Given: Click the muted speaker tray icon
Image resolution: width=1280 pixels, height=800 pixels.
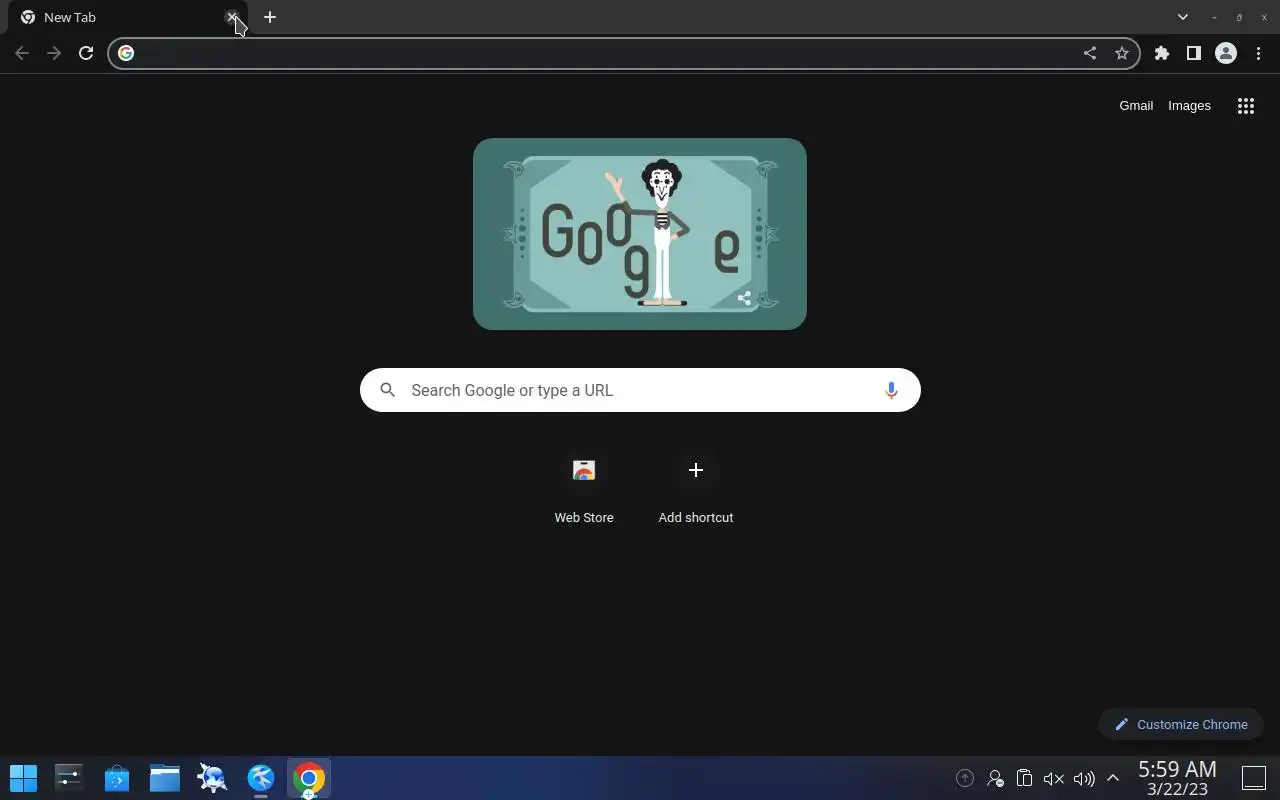Looking at the screenshot, I should 1054,778.
